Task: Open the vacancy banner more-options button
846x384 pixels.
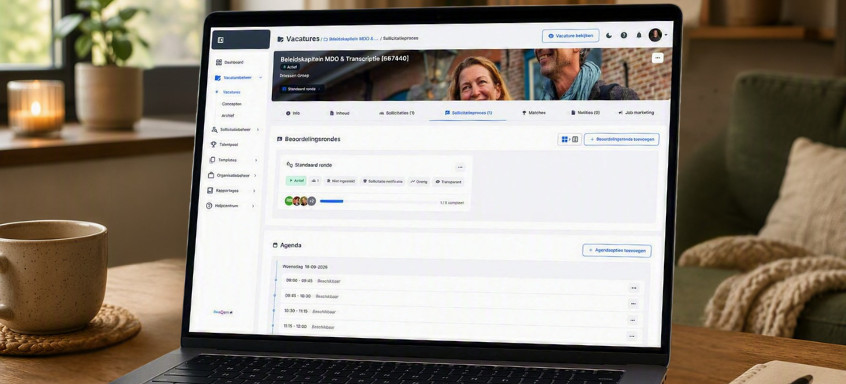Action: click(x=657, y=58)
